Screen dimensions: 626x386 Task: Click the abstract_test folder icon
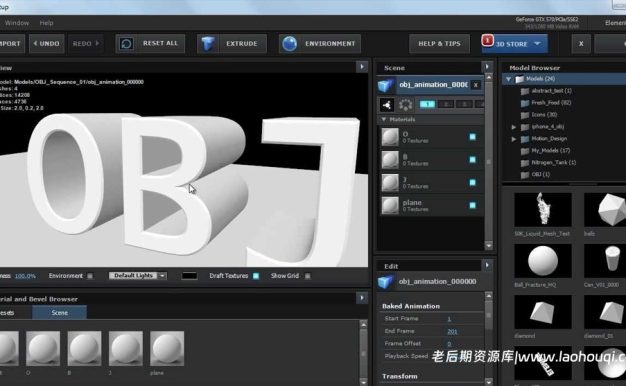[525, 91]
